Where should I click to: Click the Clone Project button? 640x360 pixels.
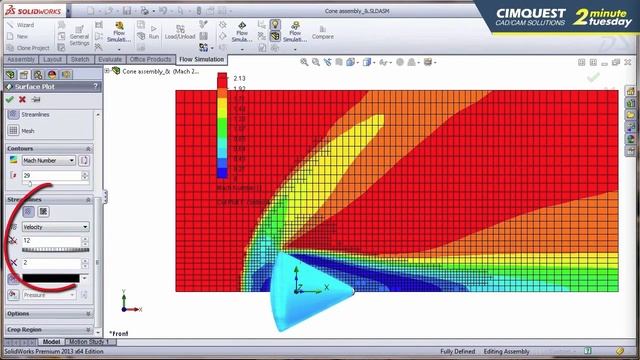coord(29,48)
